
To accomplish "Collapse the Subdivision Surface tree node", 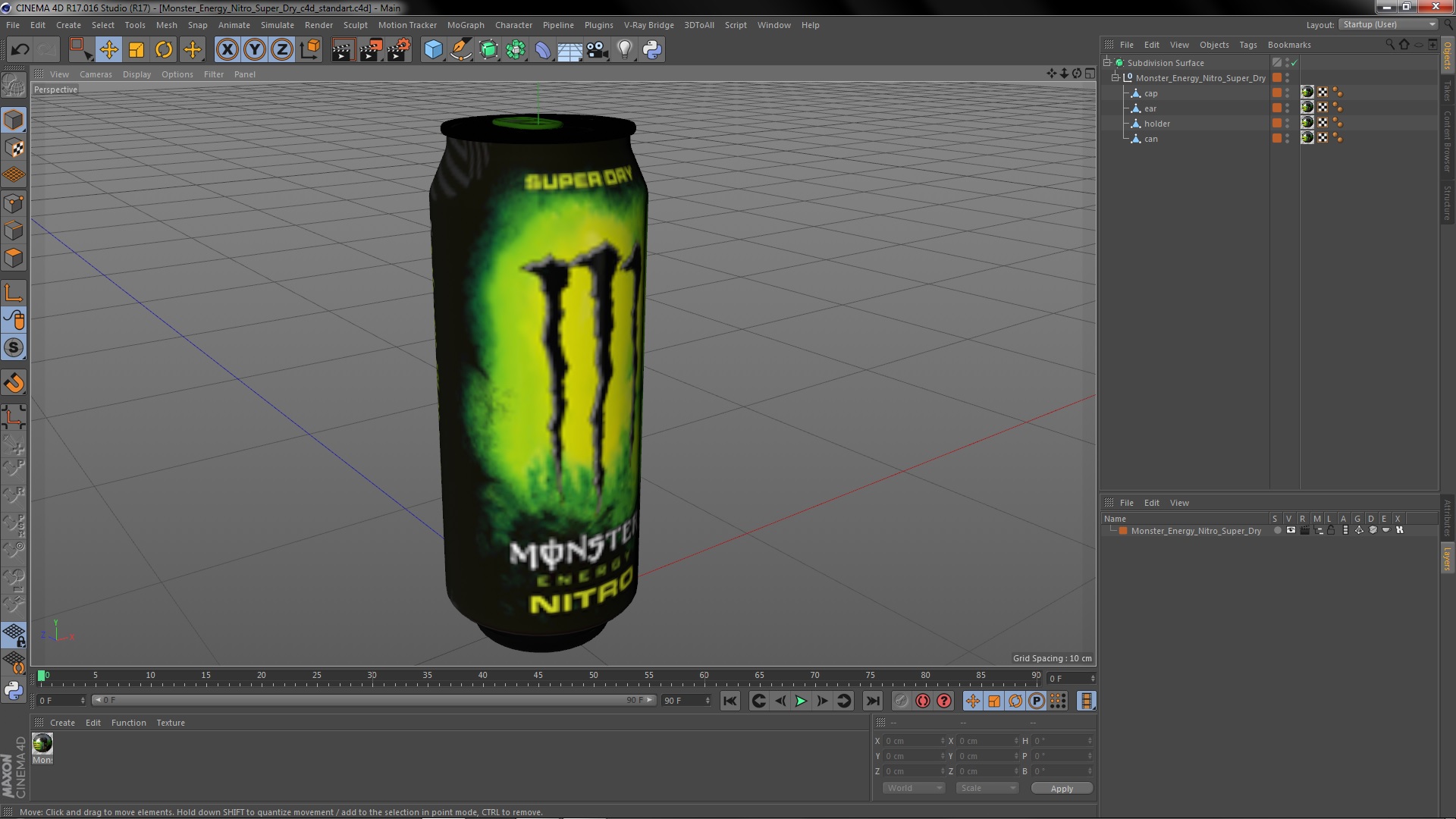I will coord(1107,62).
